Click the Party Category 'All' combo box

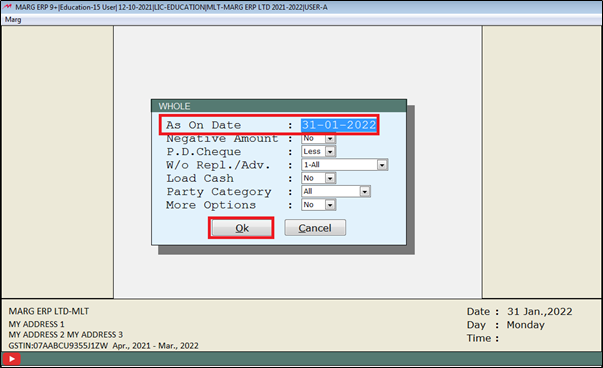coord(336,191)
